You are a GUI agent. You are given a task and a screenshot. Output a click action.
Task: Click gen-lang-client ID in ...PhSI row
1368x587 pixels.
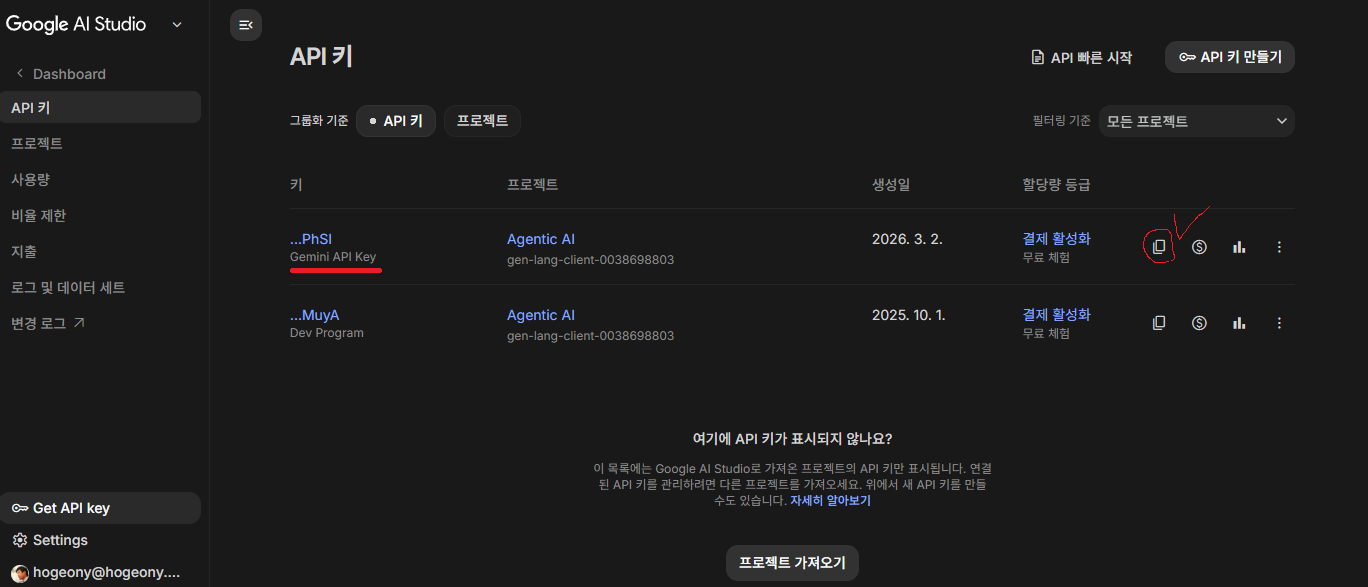pyautogui.click(x=590, y=260)
